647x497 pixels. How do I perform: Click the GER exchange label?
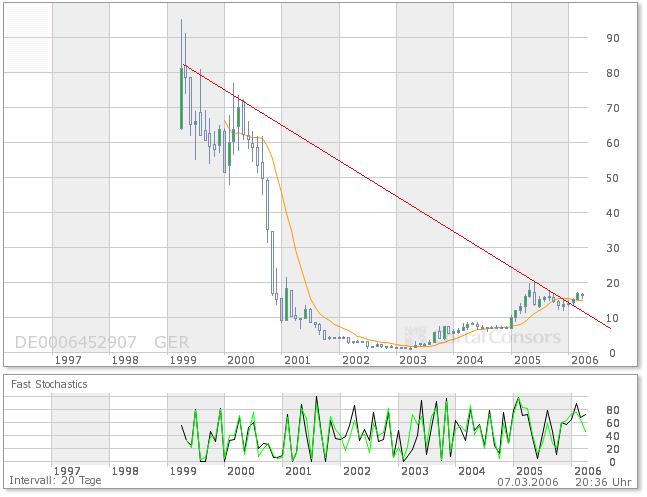(x=172, y=341)
